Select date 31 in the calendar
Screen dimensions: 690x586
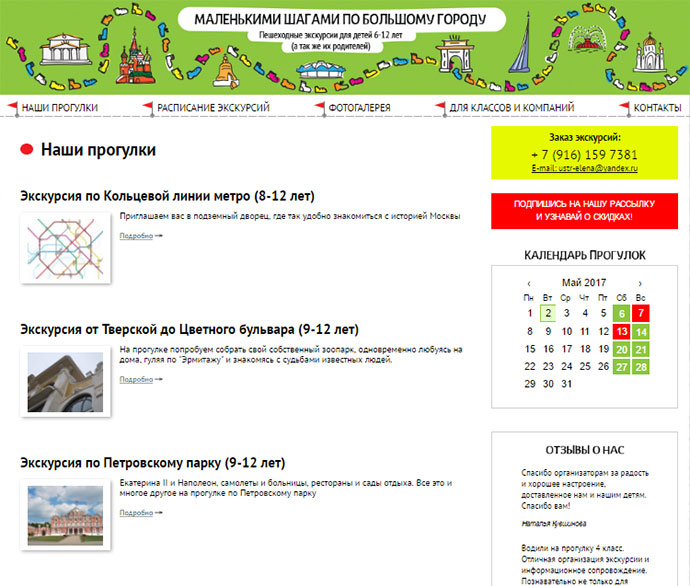tap(566, 384)
